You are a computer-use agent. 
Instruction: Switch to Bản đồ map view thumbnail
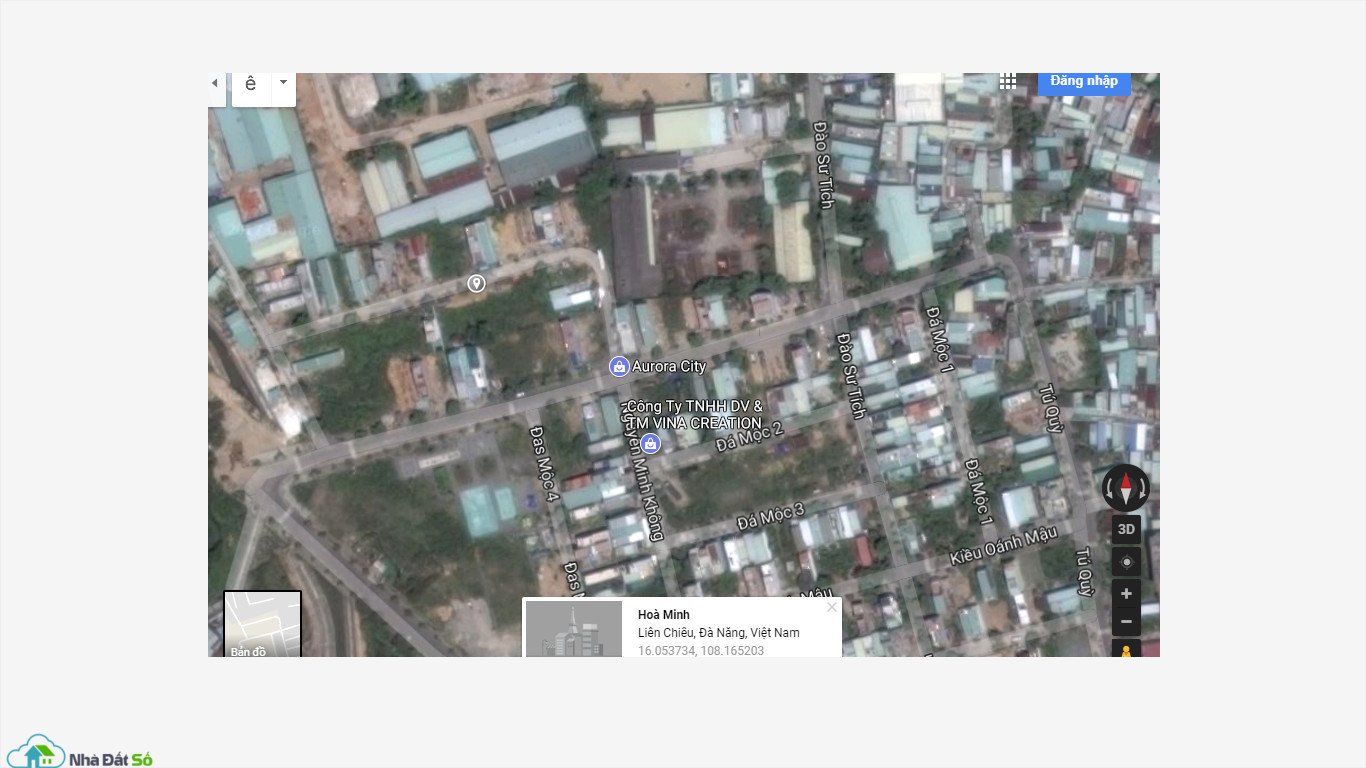coord(262,625)
